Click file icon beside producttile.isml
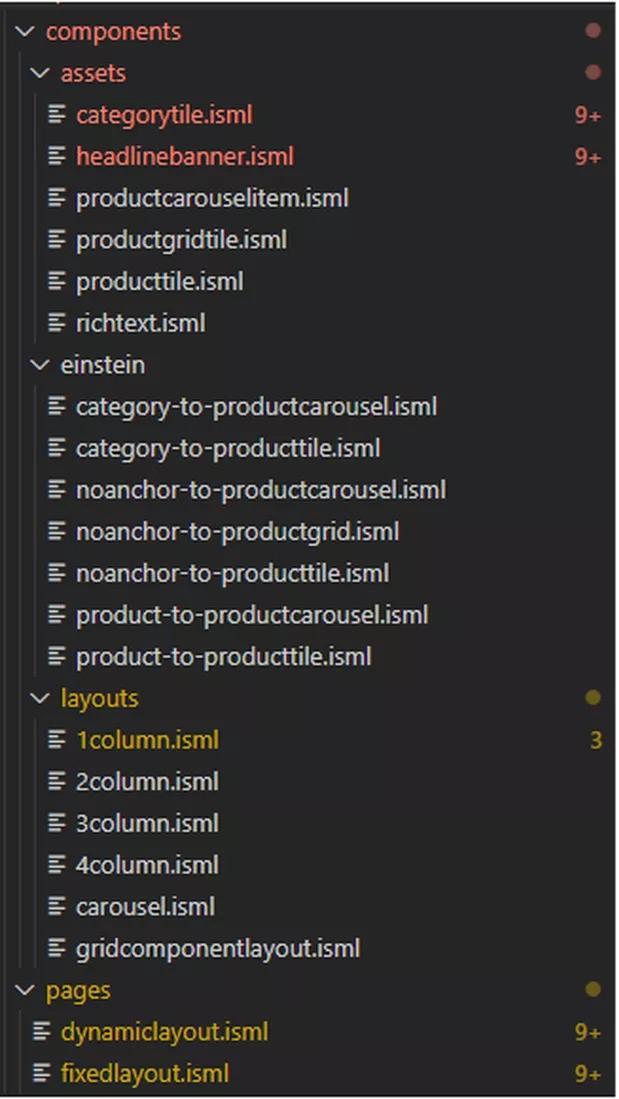This screenshot has height=1099, width=619. point(57,281)
